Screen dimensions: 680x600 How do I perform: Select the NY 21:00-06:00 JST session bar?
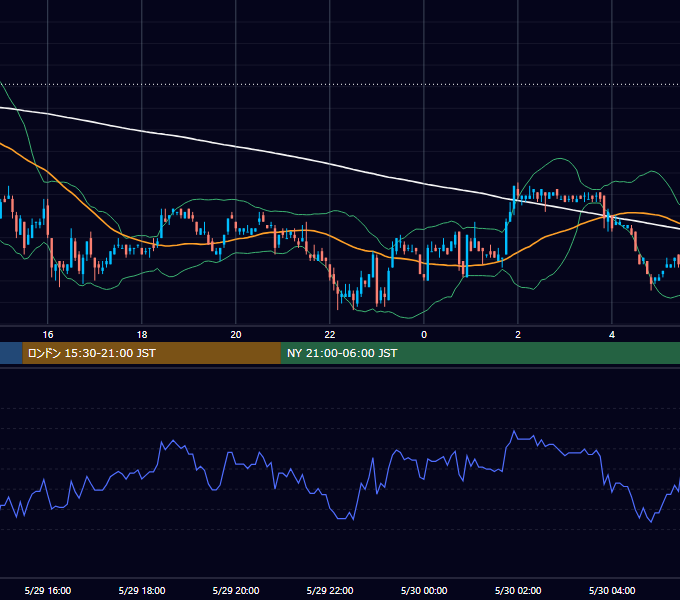coord(480,353)
